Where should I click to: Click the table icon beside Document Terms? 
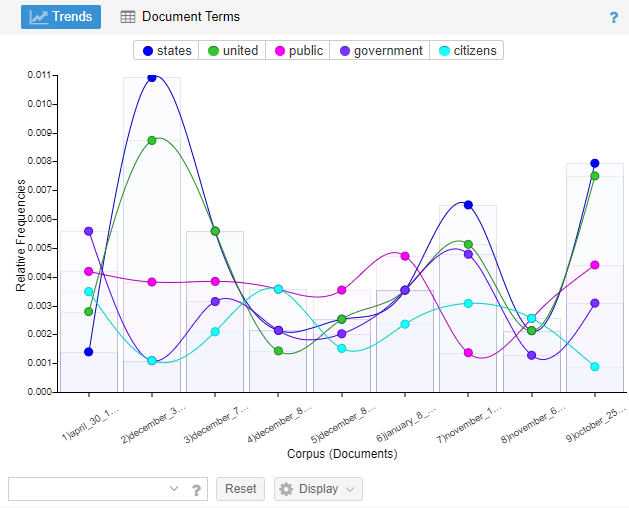(x=128, y=17)
